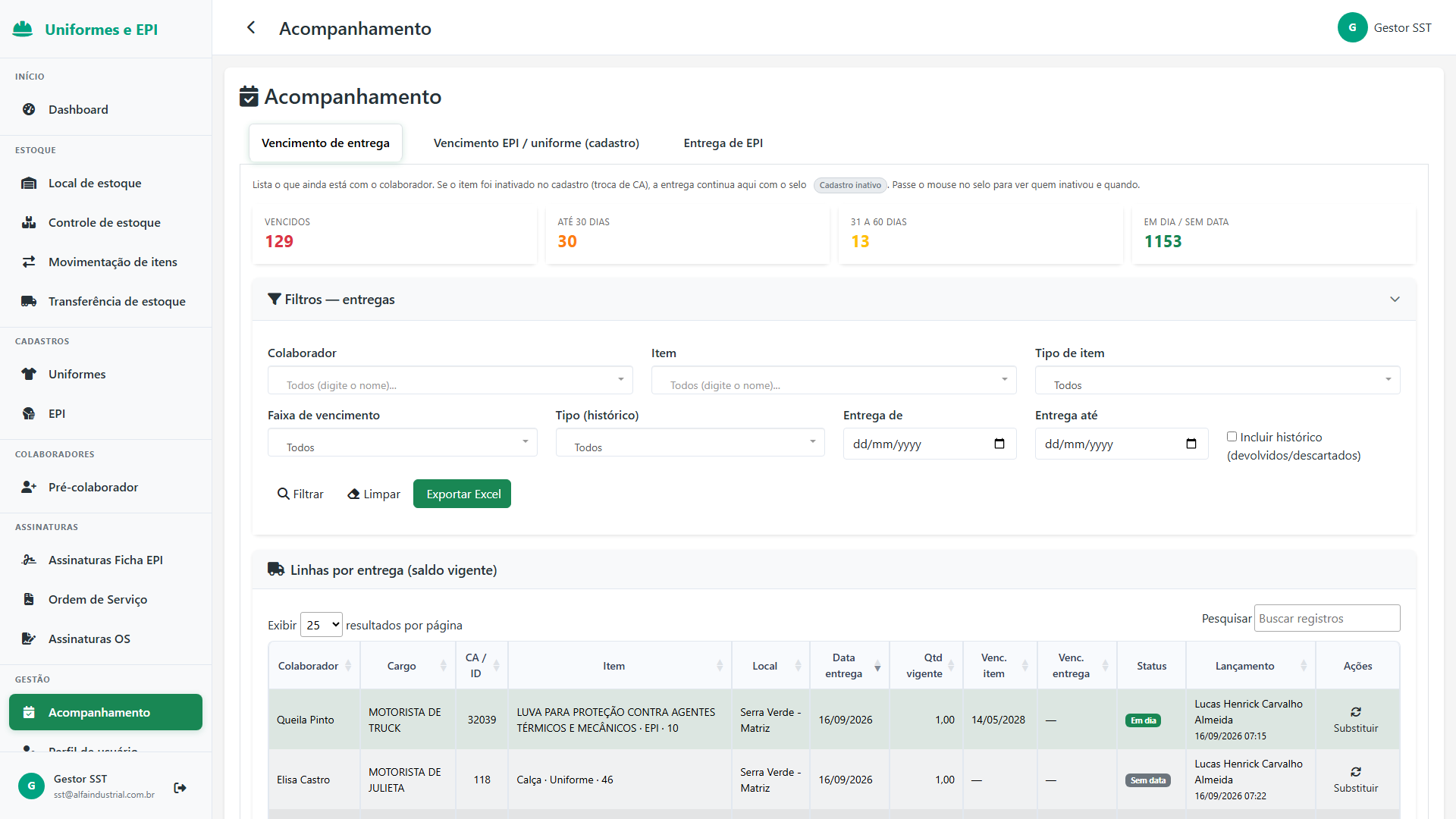The width and height of the screenshot is (1456, 819).
Task: Select Acompanhamento in the sidebar menu
Action: coord(105,712)
